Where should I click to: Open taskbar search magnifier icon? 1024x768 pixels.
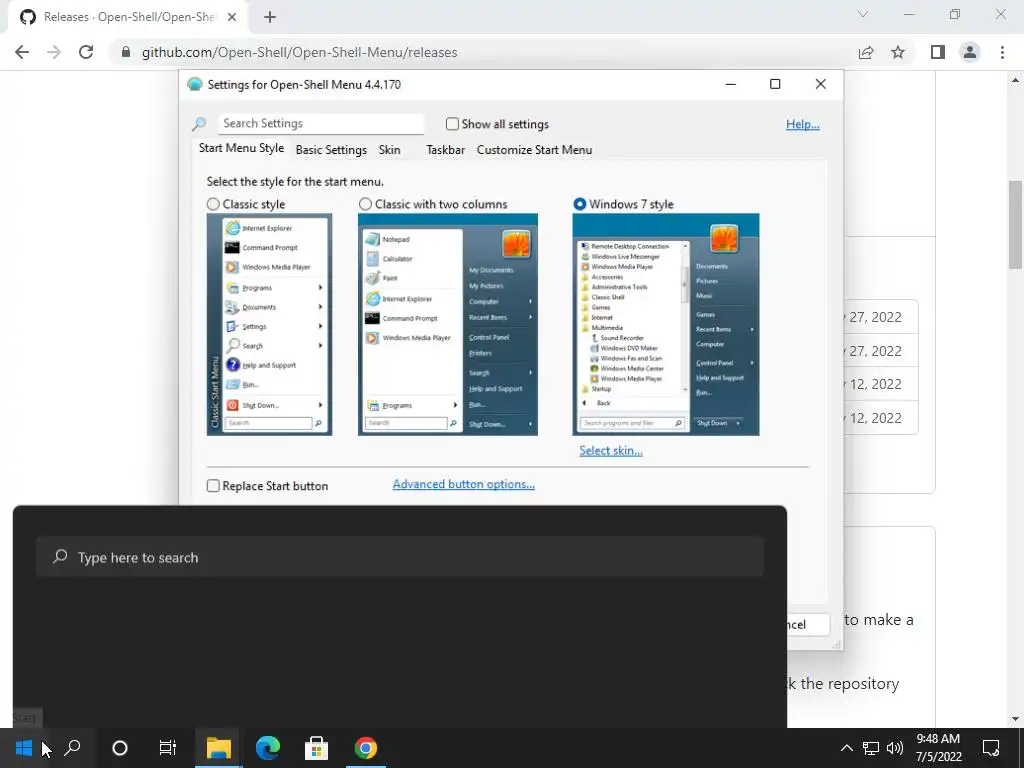tap(72, 748)
